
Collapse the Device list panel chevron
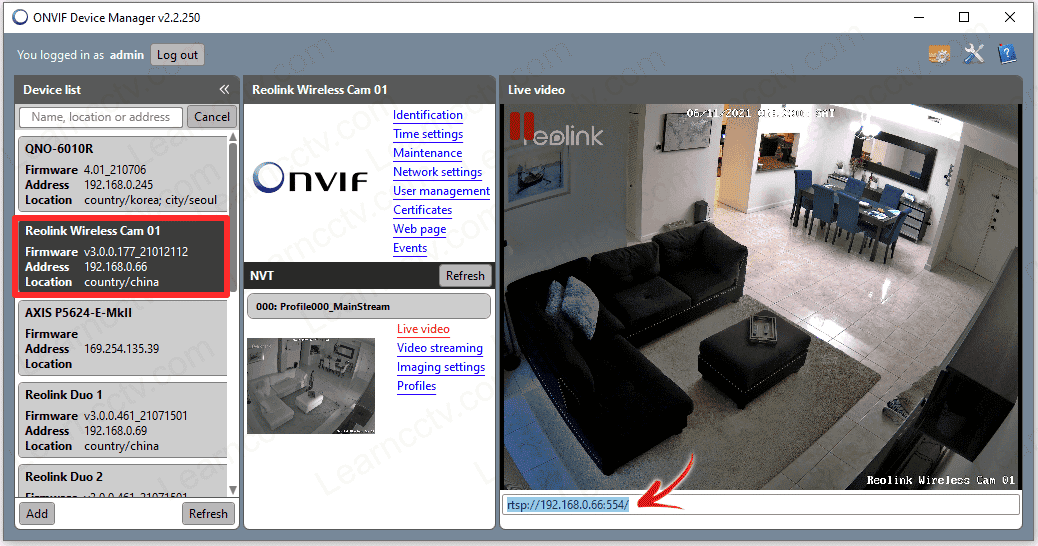click(x=224, y=90)
